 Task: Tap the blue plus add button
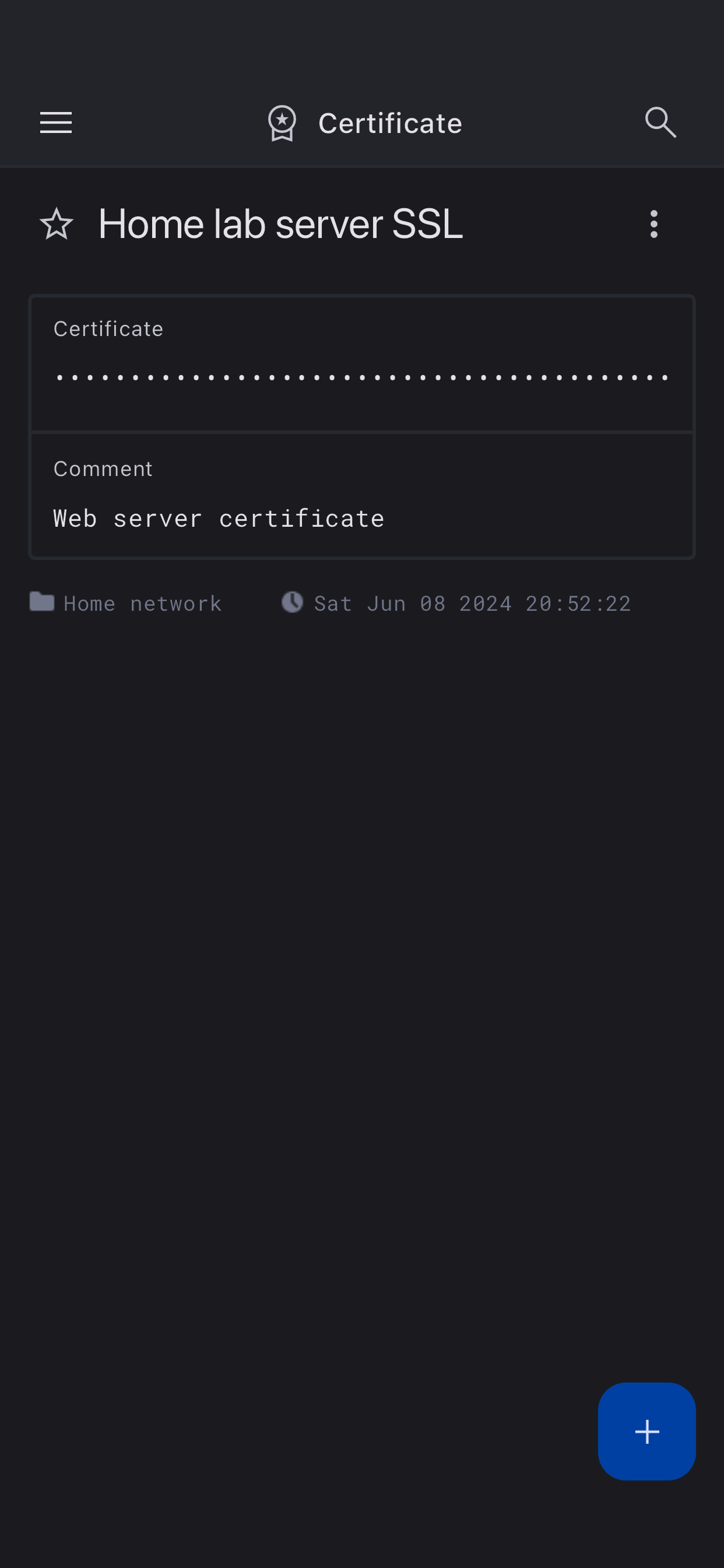[646, 1431]
